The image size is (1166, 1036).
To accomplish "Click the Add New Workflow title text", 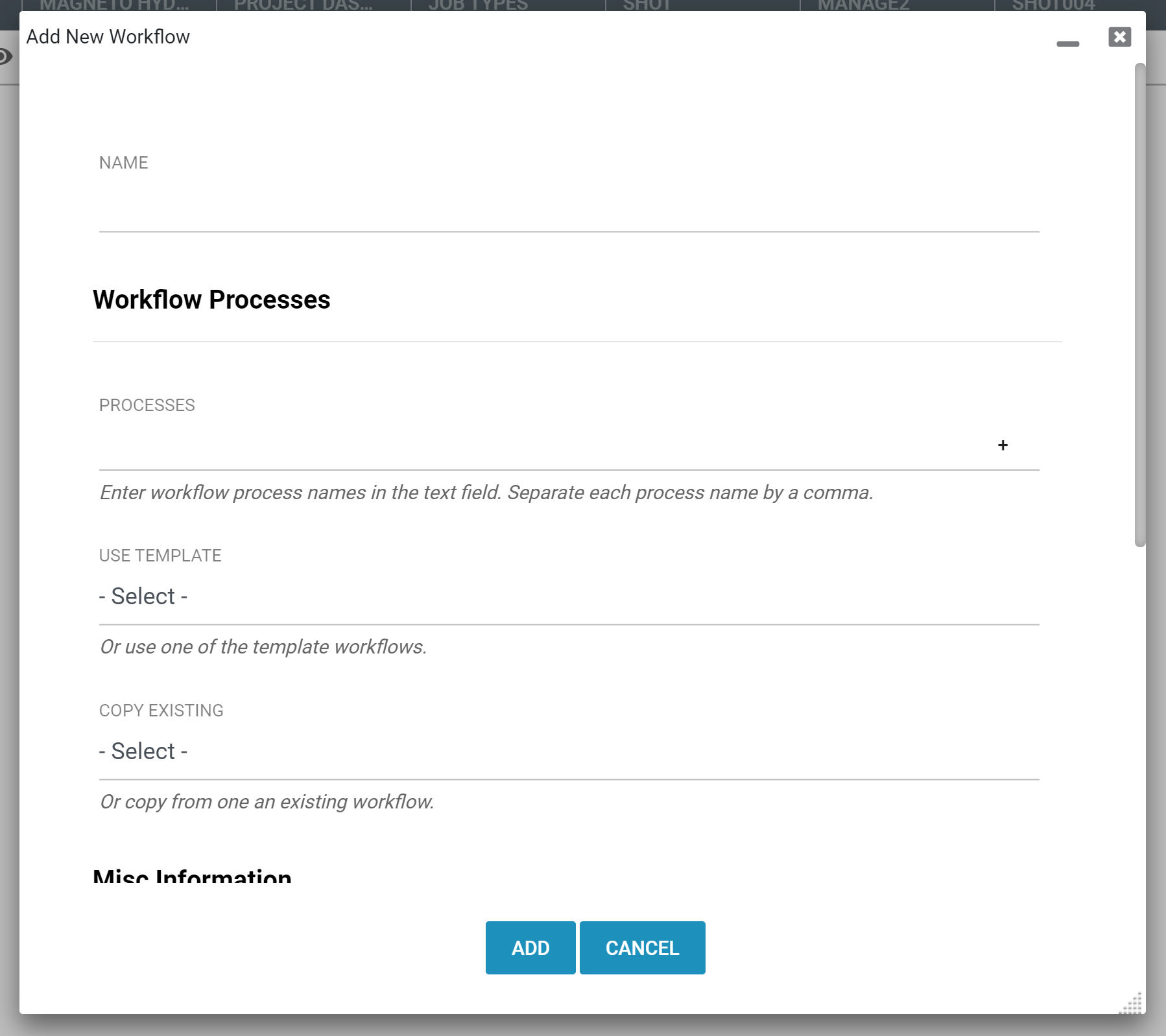I will 108,37.
